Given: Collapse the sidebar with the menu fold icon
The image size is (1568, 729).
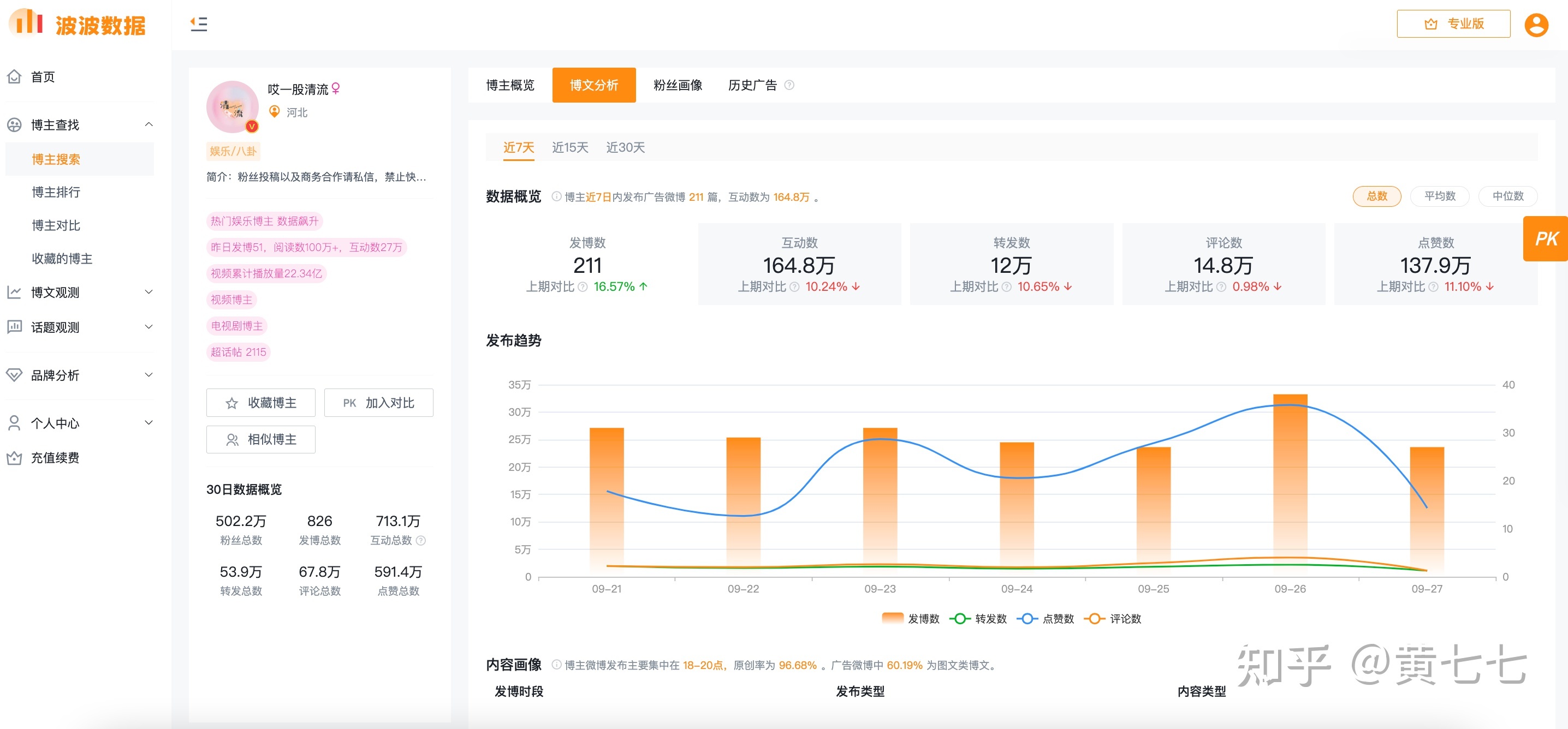Looking at the screenshot, I should tap(198, 23).
